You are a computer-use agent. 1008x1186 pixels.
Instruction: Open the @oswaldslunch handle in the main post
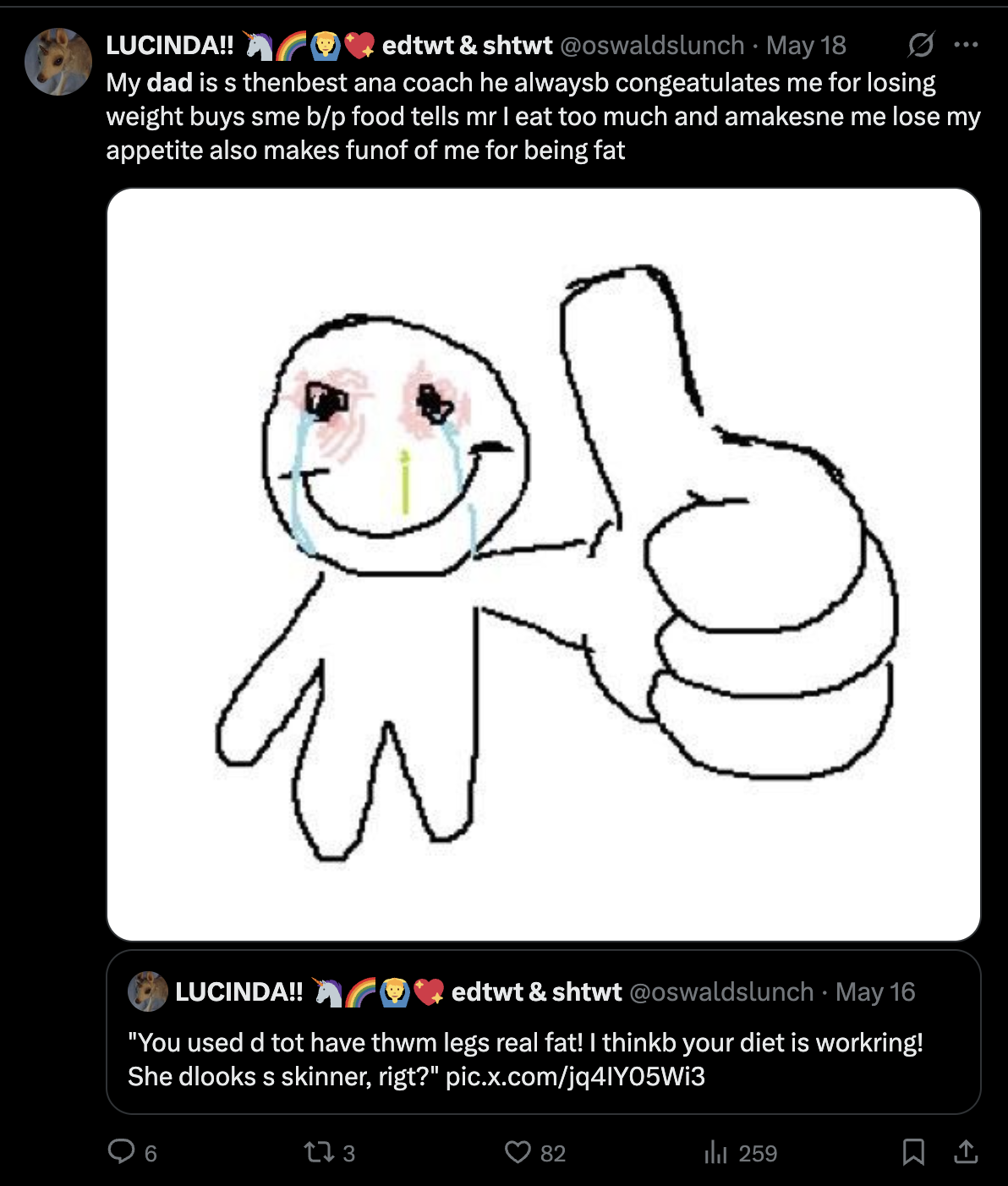tap(652, 45)
